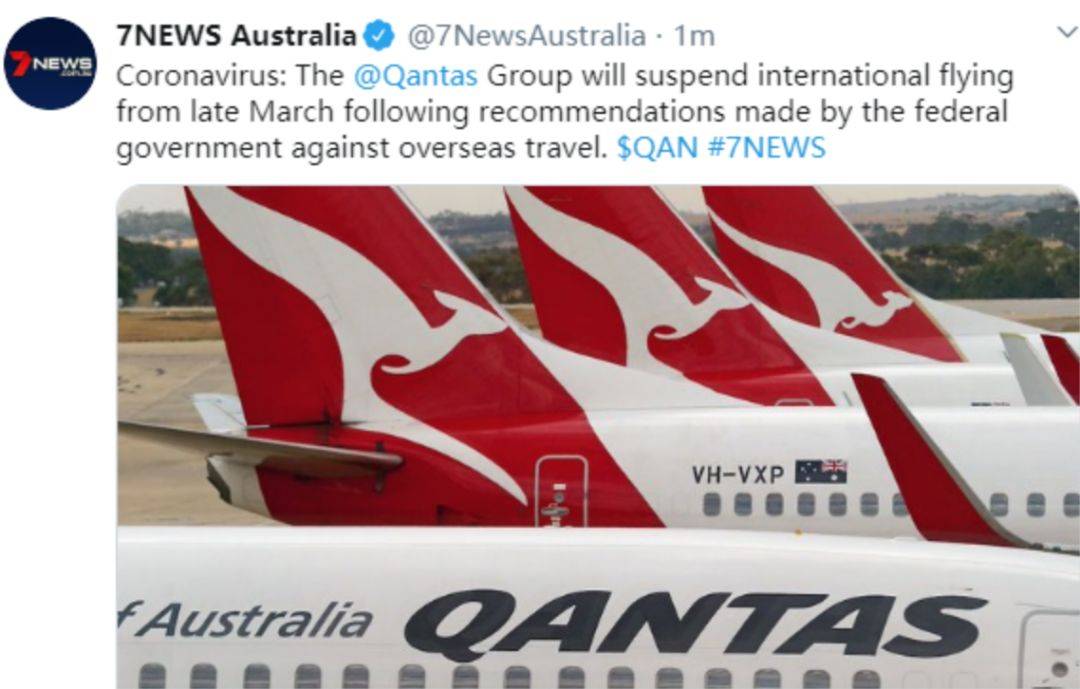This screenshot has width=1080, height=689.
Task: Click the tweet text about international flying
Action: point(565,112)
